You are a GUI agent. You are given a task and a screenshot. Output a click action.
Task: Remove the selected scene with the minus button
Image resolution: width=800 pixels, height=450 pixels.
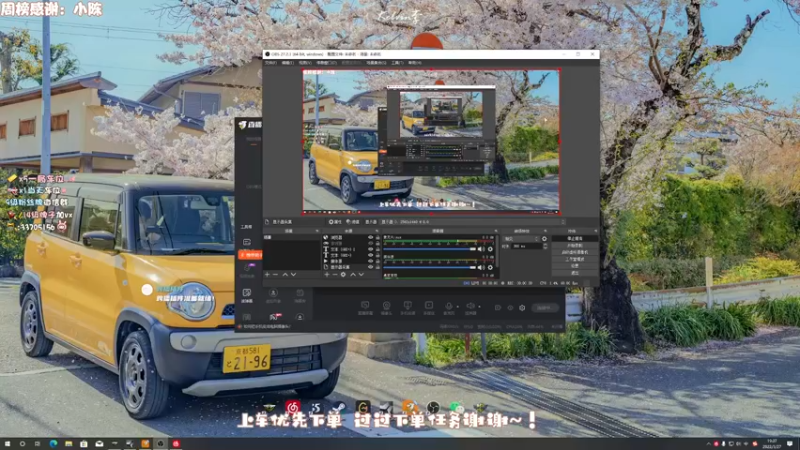click(276, 274)
